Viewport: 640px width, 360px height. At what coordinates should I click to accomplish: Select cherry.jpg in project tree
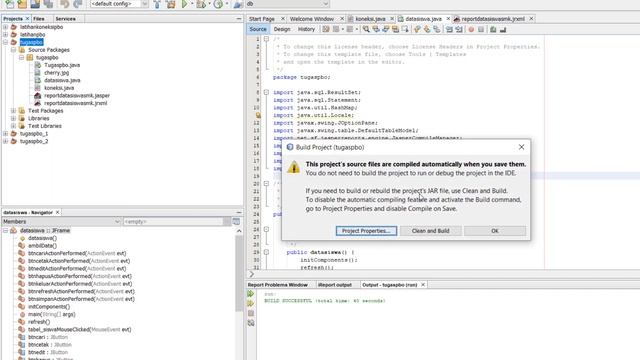[57, 73]
